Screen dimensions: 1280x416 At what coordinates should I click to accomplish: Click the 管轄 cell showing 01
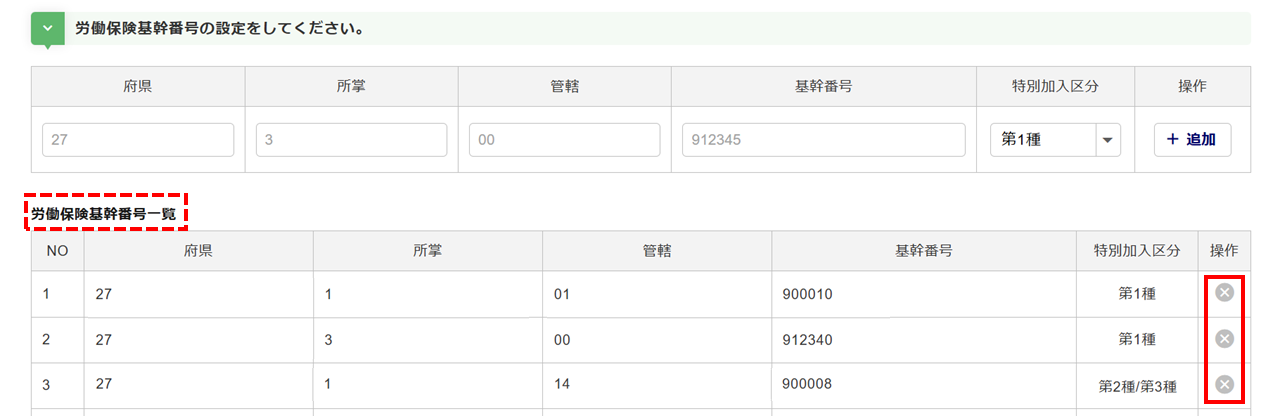coord(562,294)
